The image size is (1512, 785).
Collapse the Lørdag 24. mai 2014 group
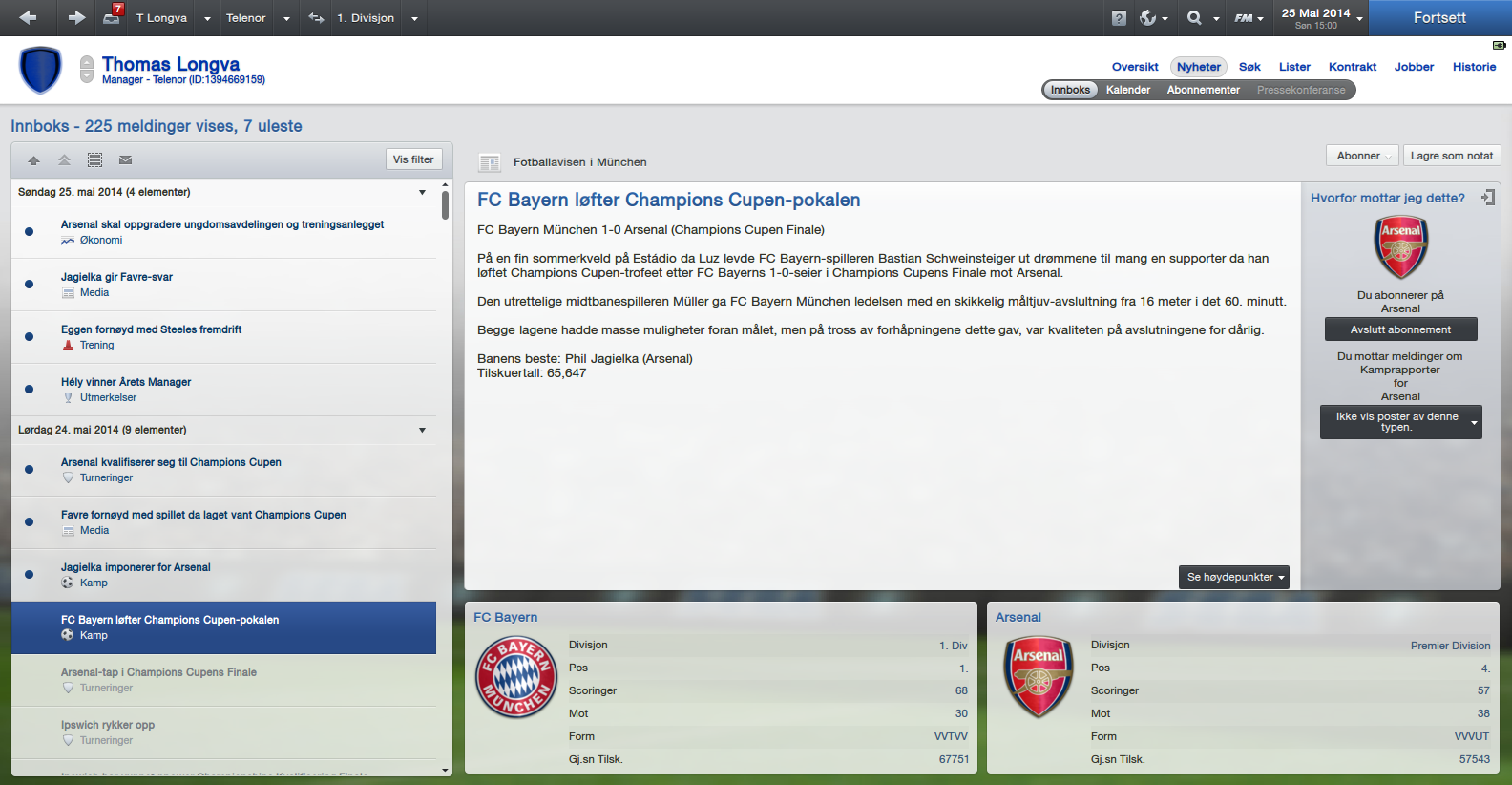[x=422, y=430]
